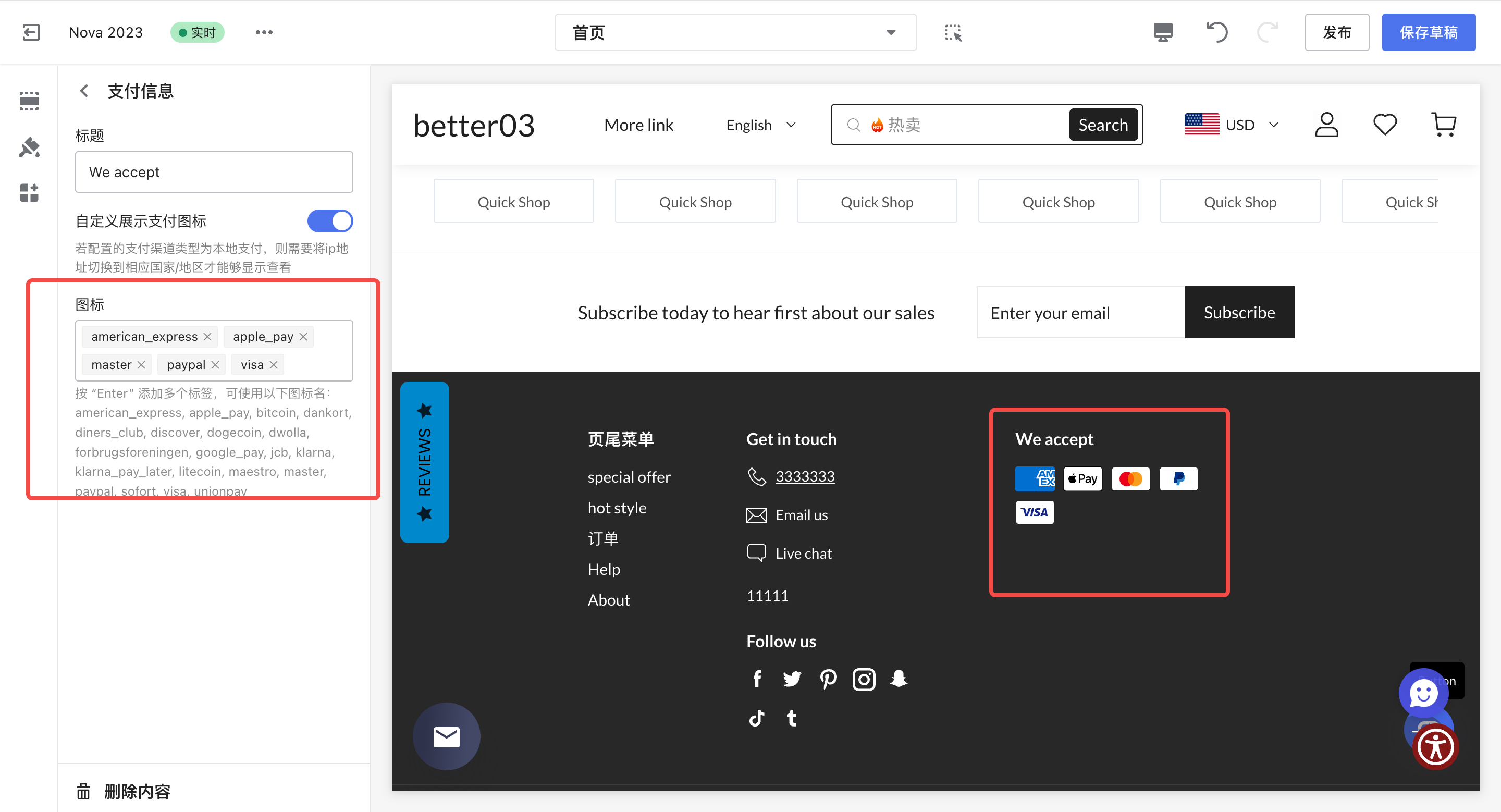Viewport: 1501px width, 812px height.
Task: Click the We accept title input field
Action: click(214, 172)
